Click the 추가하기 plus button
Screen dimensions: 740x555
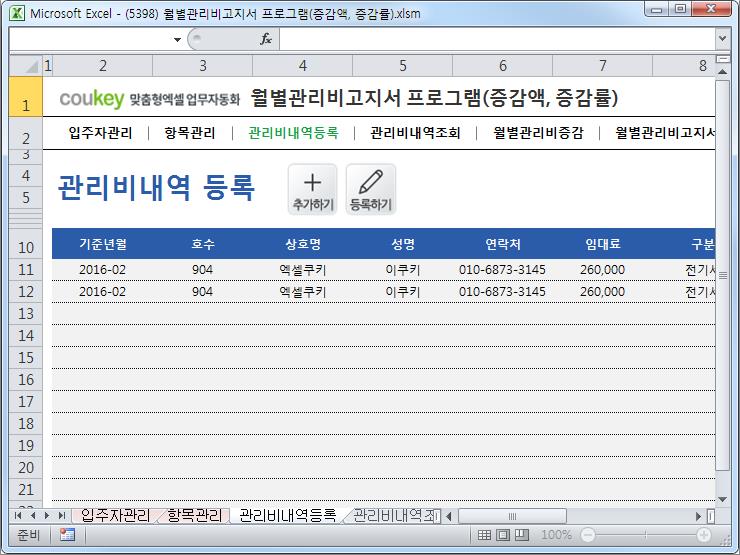(x=312, y=189)
